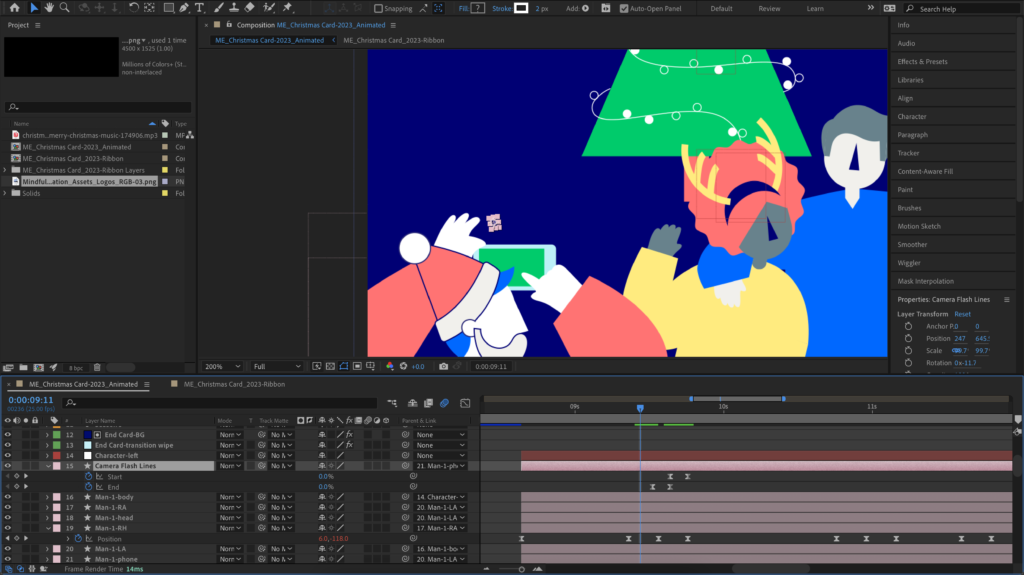
Task: Select the Puppet Pin tool
Action: [287, 8]
